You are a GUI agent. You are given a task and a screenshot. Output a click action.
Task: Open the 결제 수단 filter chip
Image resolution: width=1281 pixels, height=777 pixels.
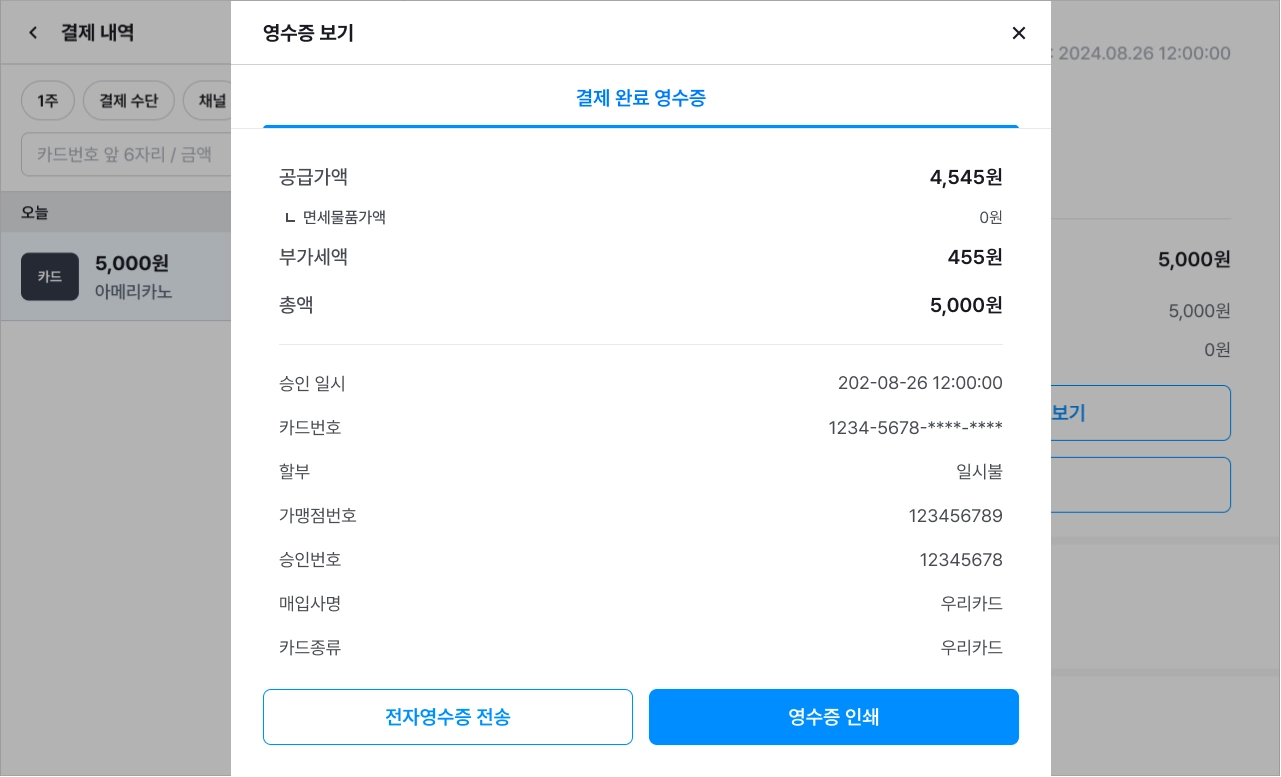click(129, 101)
